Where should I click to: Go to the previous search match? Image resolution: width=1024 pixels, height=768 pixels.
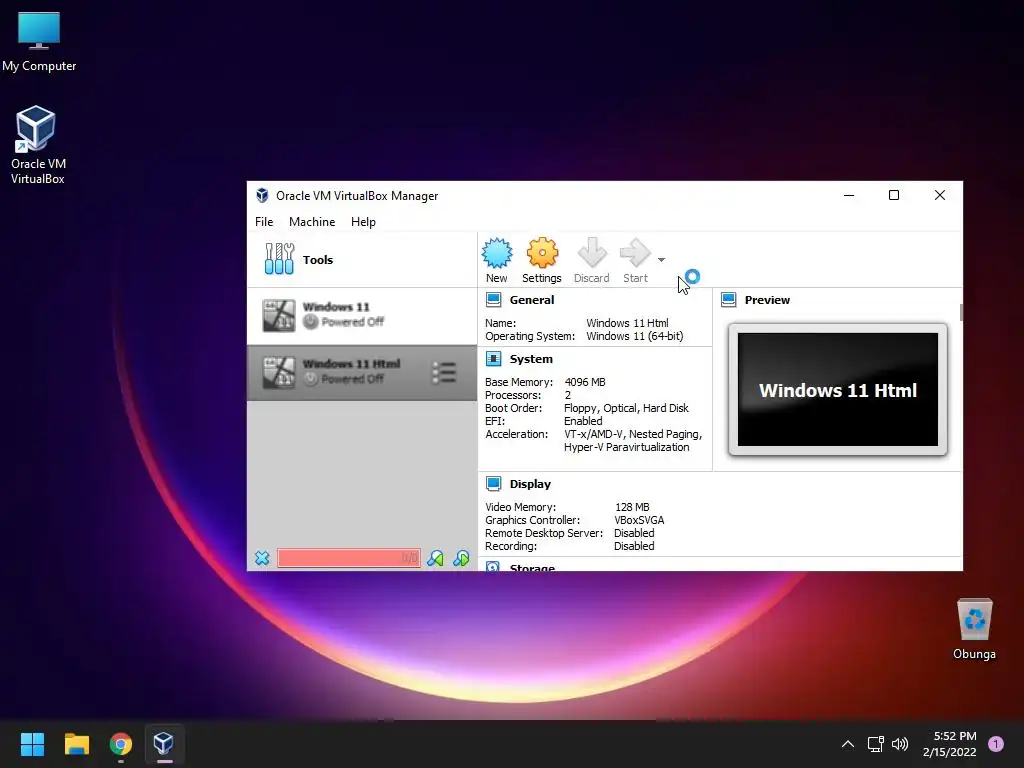click(436, 558)
